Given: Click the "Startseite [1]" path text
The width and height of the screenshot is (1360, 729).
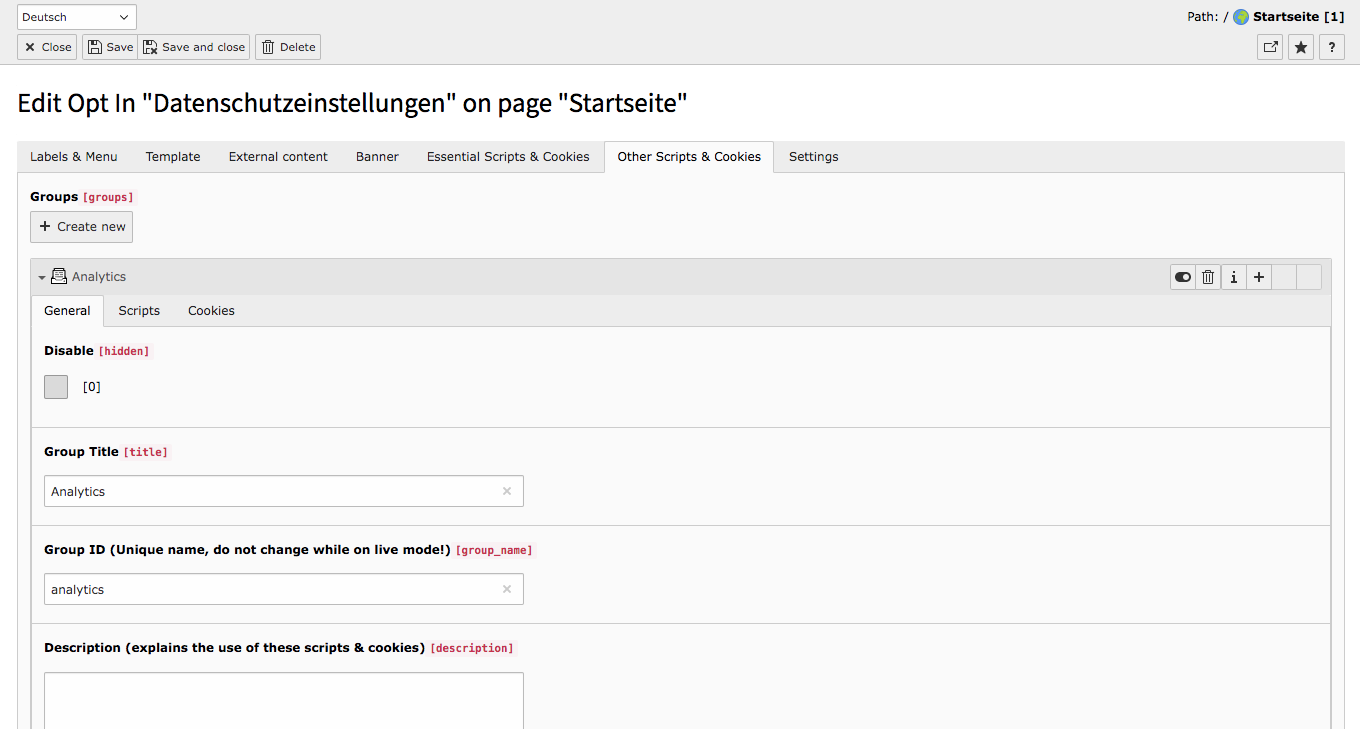Looking at the screenshot, I should [1298, 17].
